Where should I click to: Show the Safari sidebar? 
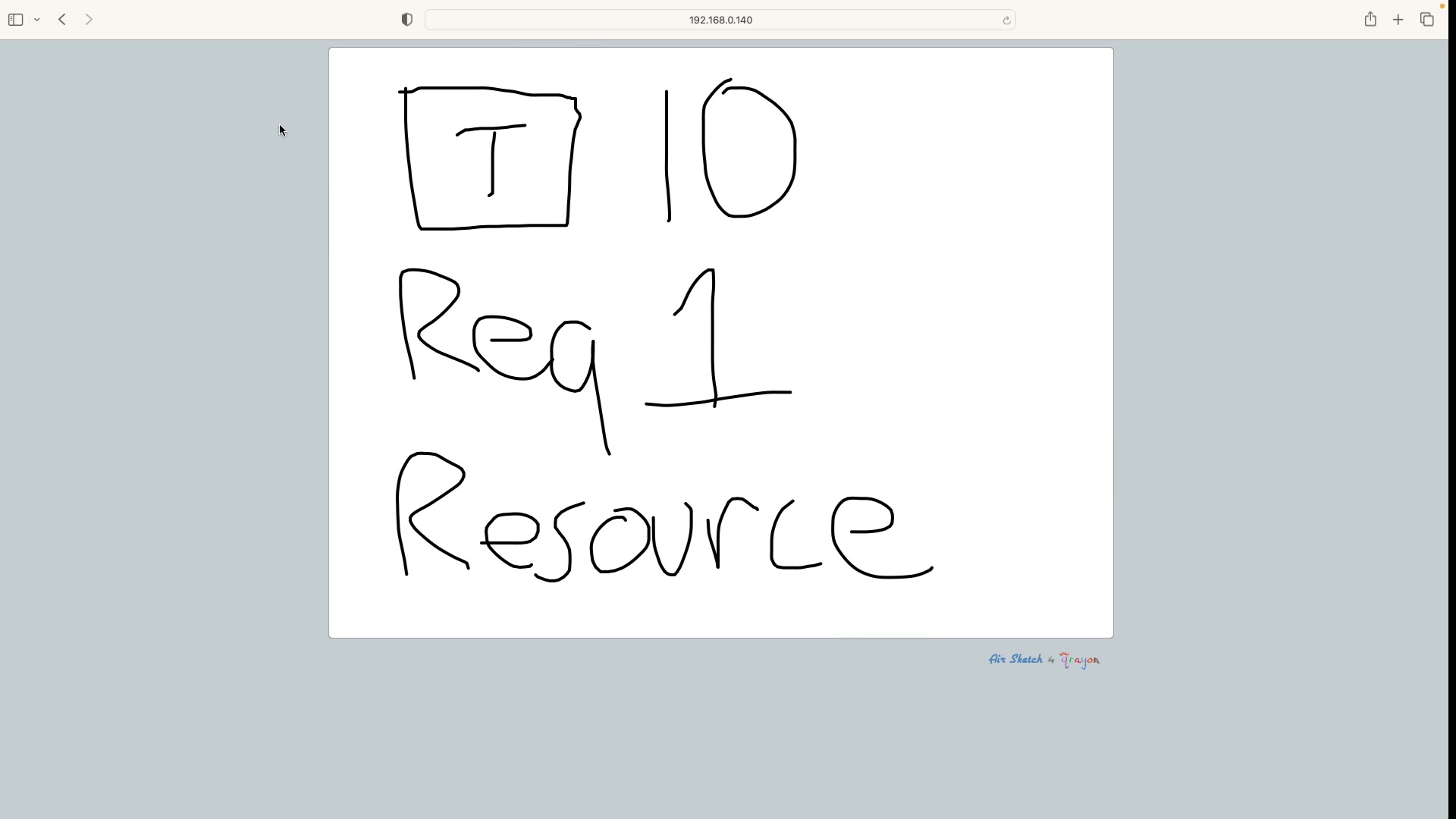(x=15, y=20)
